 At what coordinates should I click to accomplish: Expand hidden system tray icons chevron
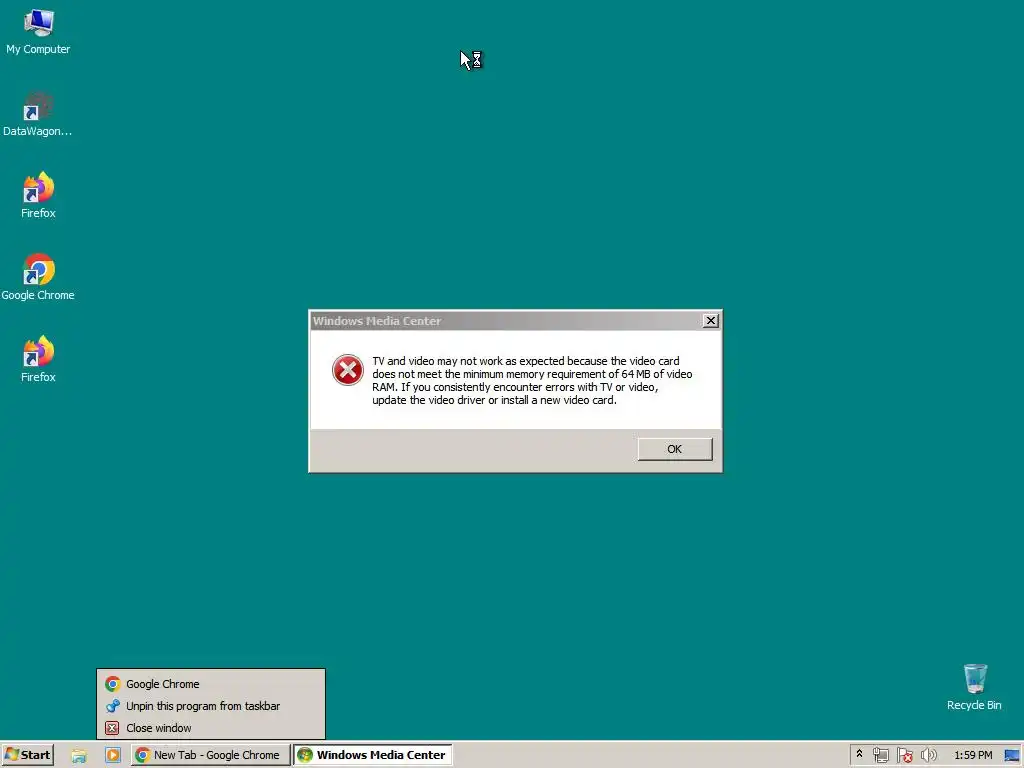[x=859, y=754]
